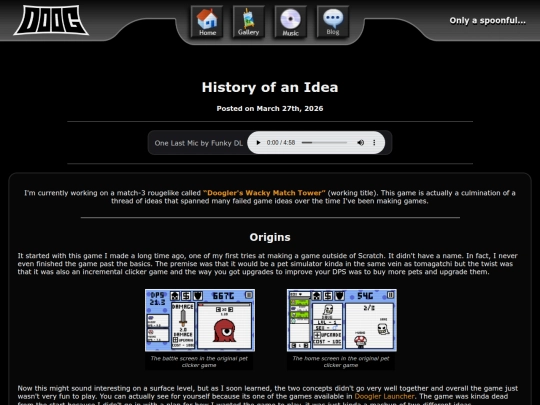Click the battle screen image caption

pos(199,362)
